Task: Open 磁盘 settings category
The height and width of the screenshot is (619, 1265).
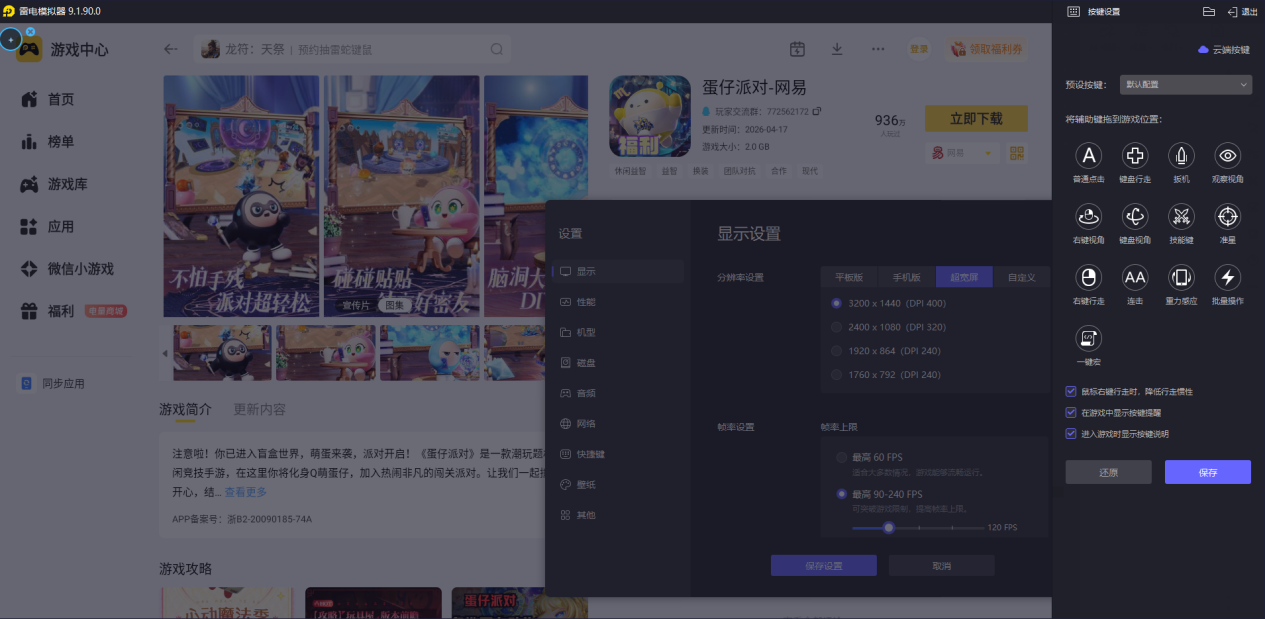Action: 618,363
